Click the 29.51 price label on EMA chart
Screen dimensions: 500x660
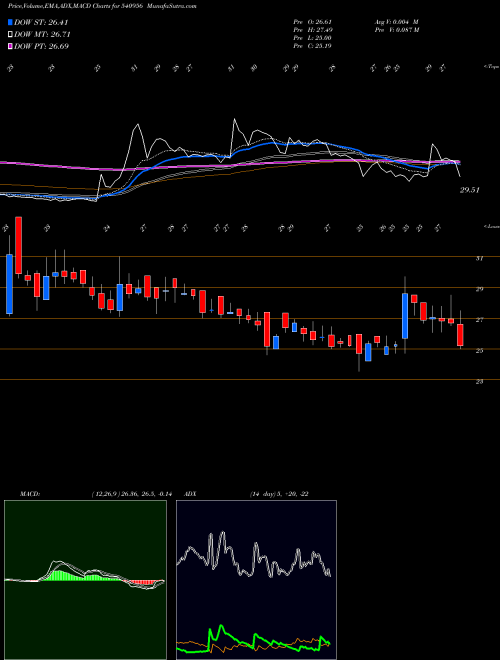(x=470, y=190)
